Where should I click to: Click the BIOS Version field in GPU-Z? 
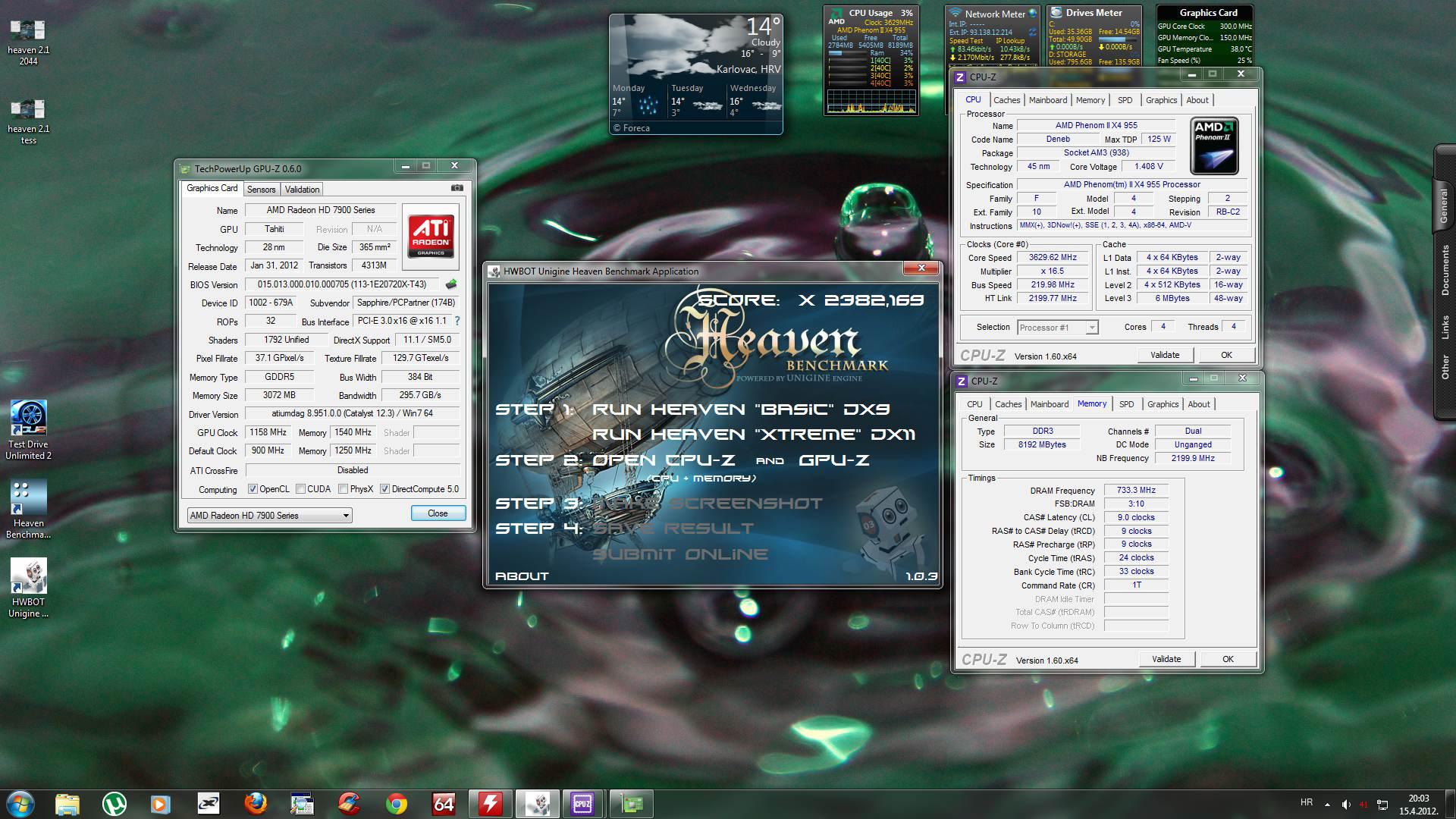pyautogui.click(x=344, y=284)
